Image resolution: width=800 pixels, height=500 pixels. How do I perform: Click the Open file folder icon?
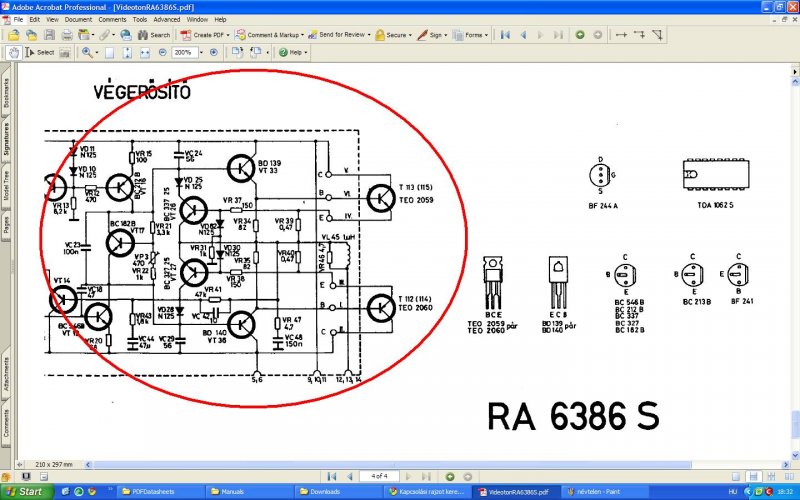coord(14,35)
